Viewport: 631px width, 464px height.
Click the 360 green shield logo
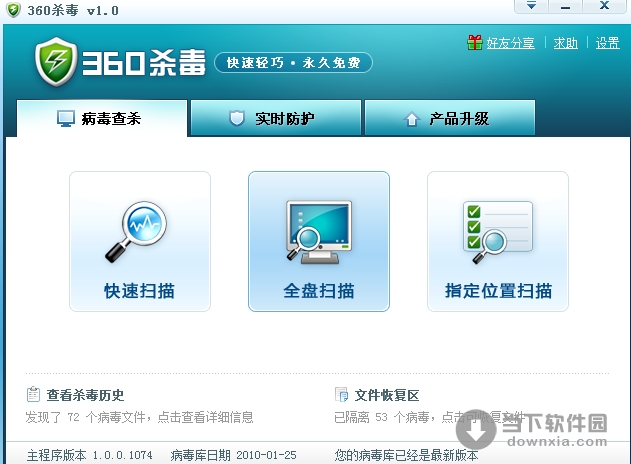(56, 62)
